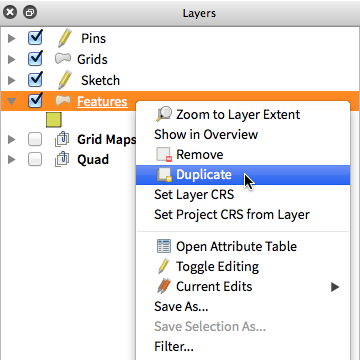This screenshot has height=360, width=360.
Task: Expand the Pins layer tree arrow
Action: [x=12, y=39]
